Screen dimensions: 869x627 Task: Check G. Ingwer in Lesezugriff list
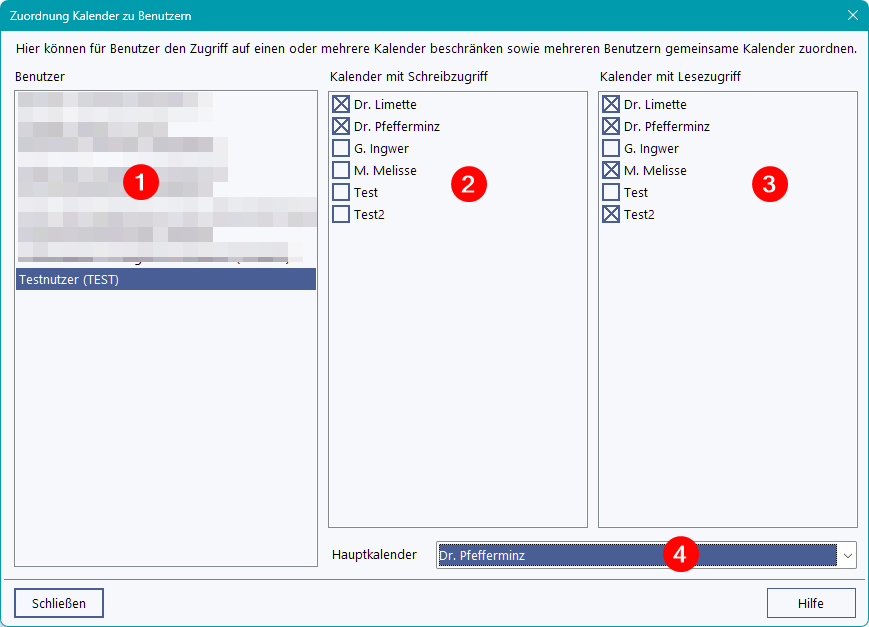click(611, 148)
